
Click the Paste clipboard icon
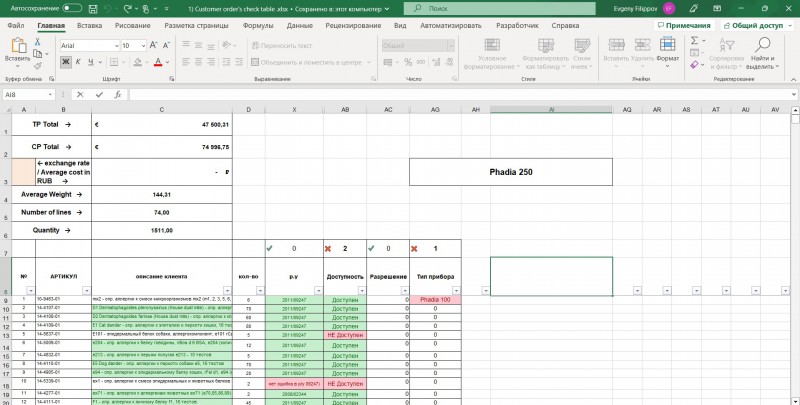(x=18, y=46)
